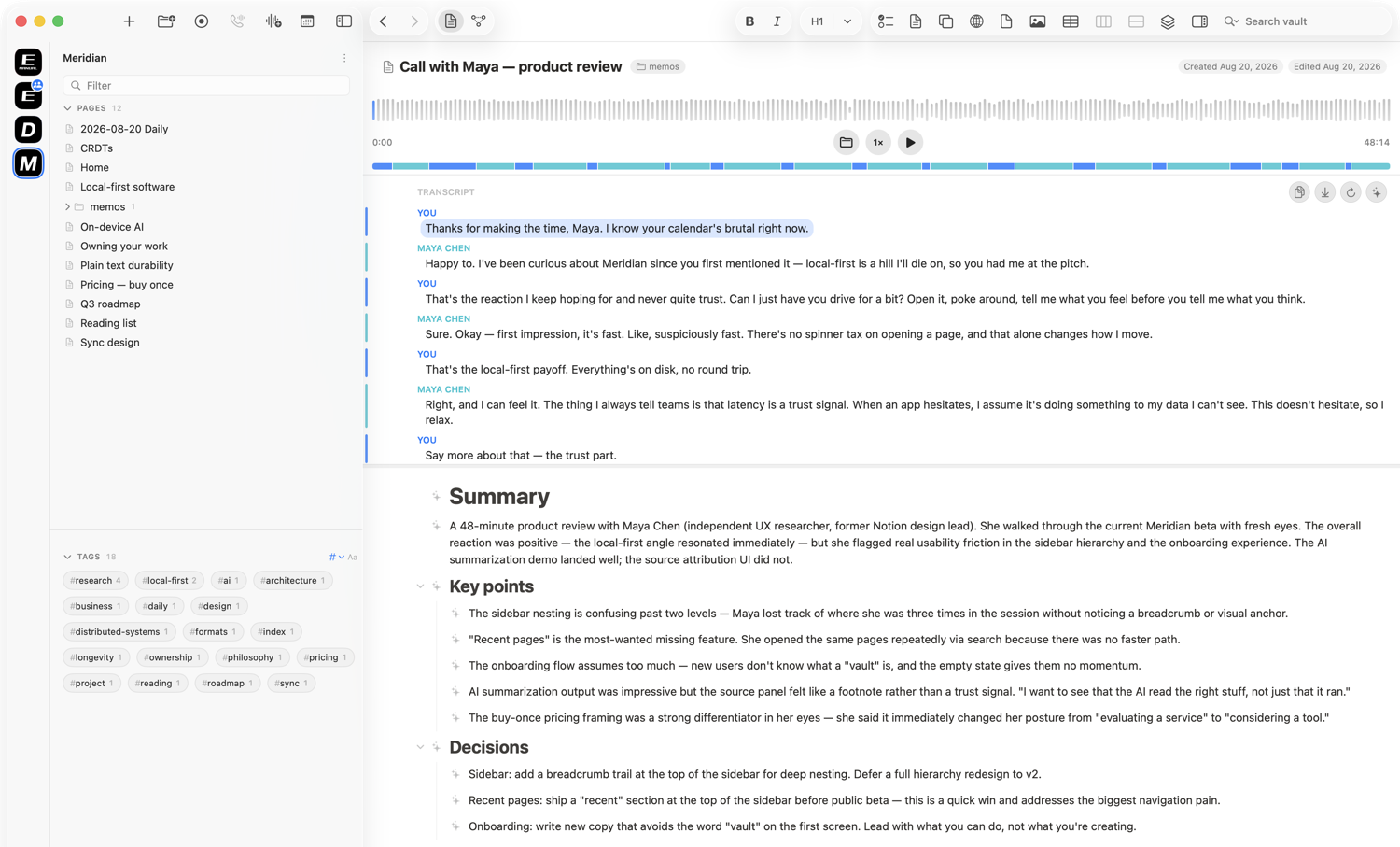Filter by the #roadmap tag
Image resolution: width=1400 pixels, height=847 pixels.
228,684
